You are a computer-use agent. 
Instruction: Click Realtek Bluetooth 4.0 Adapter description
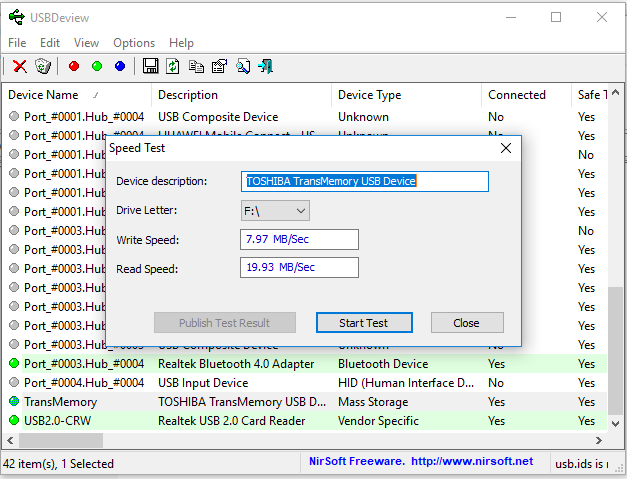tap(236, 364)
